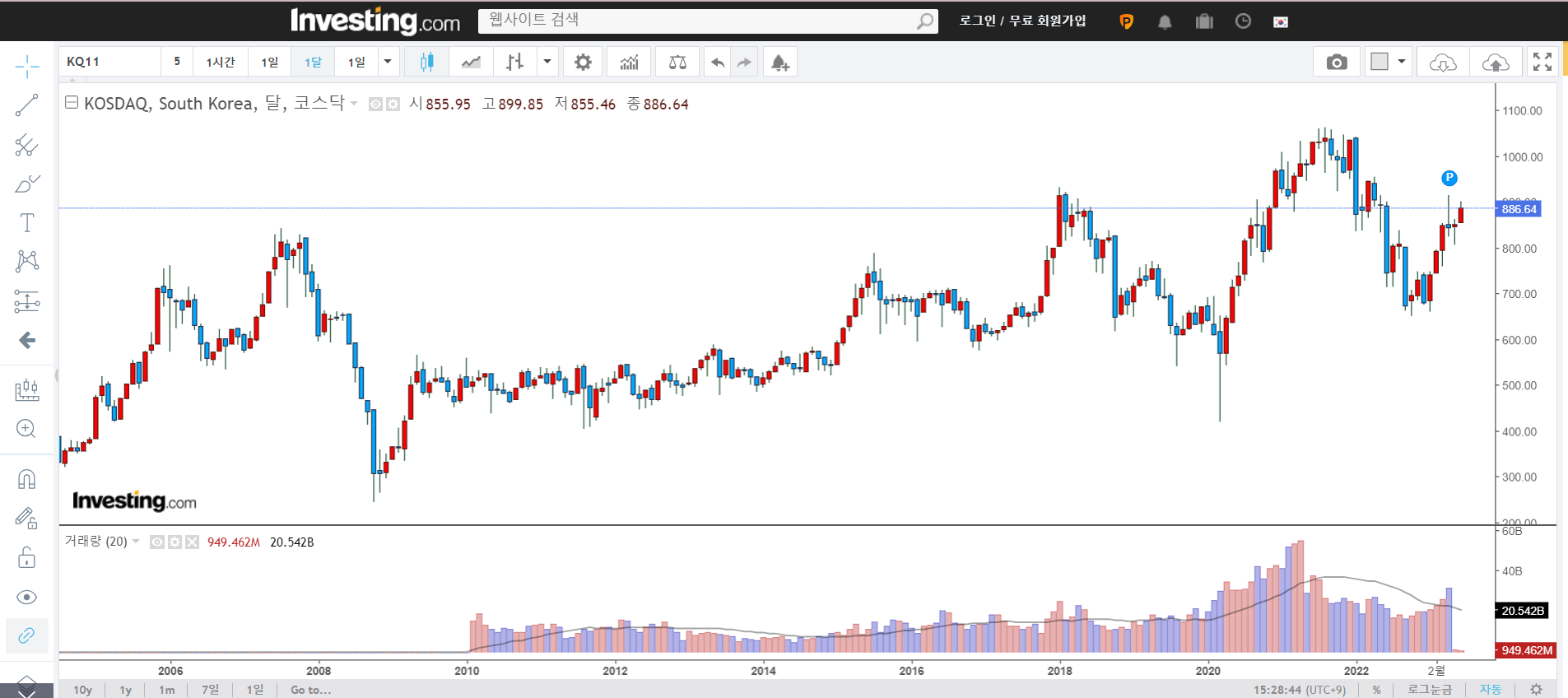The image size is (1568, 698).
Task: Set time range to 1m
Action: [x=166, y=690]
